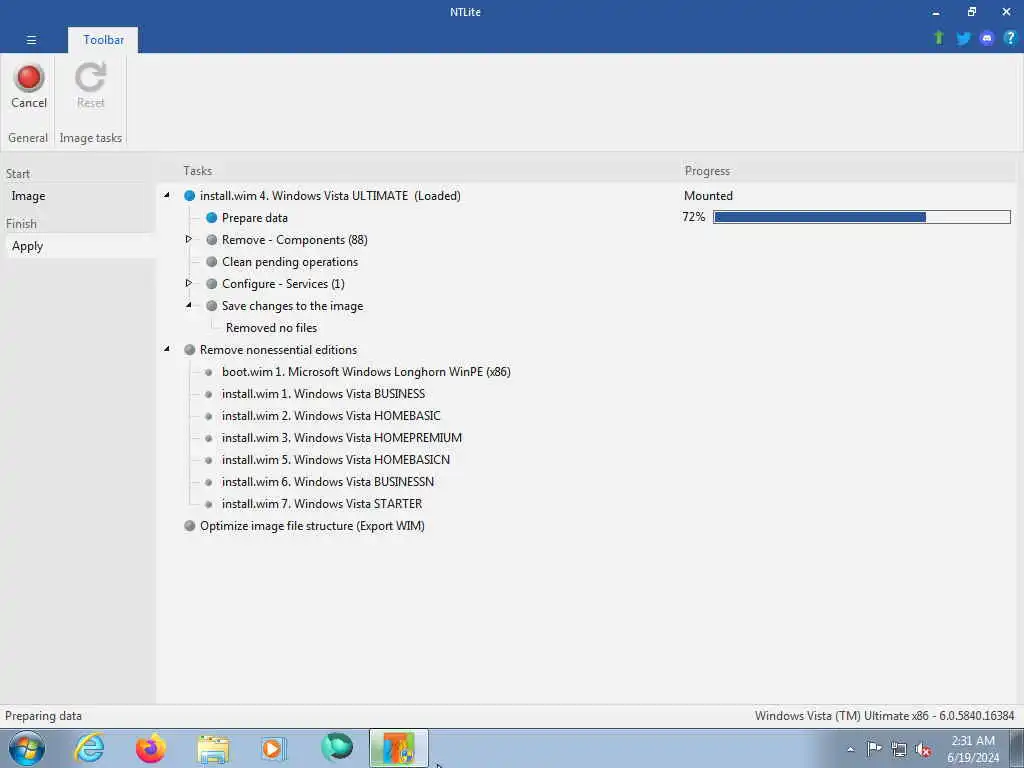This screenshot has width=1024, height=768.
Task: Collapse the install.wim 4 Ultimate task tree
Action: point(167,195)
